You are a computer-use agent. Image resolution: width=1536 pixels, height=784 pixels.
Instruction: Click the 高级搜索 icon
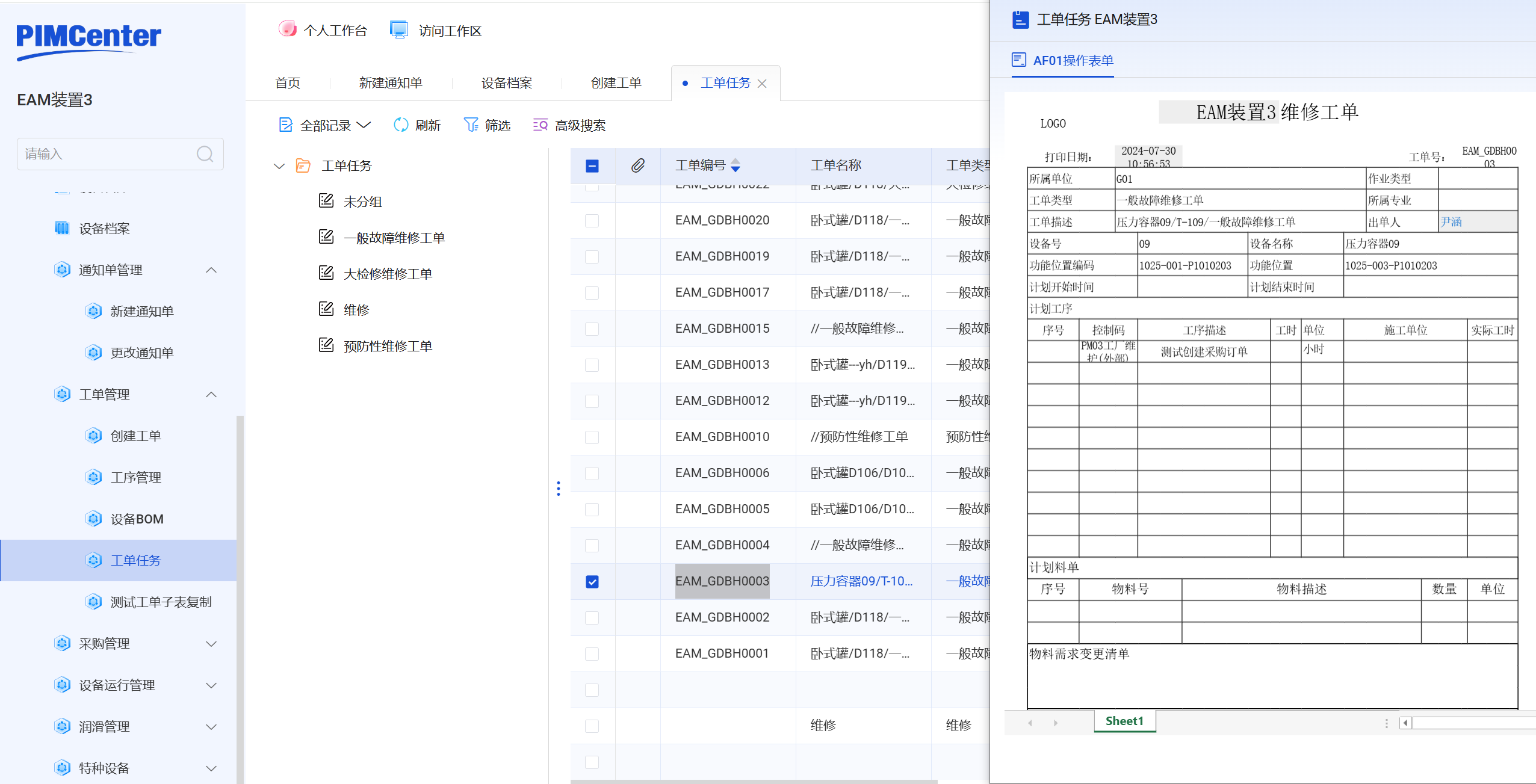[540, 125]
